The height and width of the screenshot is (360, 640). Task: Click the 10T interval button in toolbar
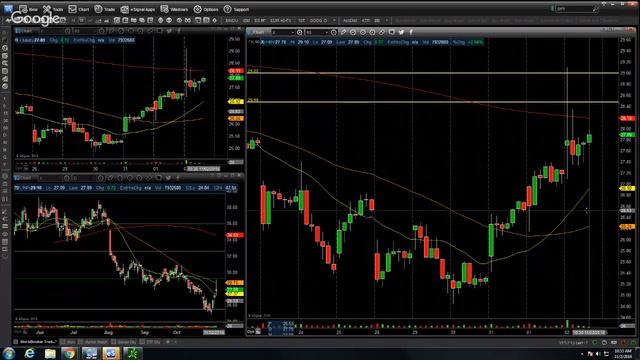click(x=301, y=20)
